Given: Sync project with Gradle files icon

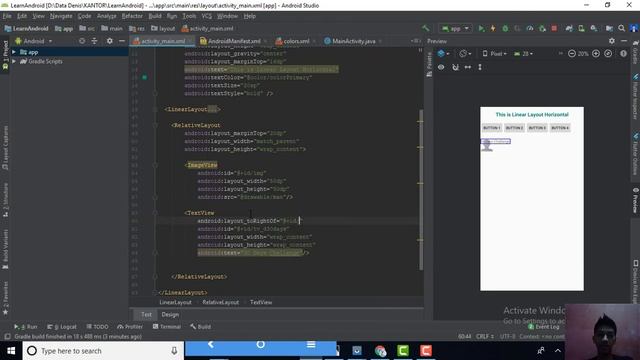Looking at the screenshot, I should [x=569, y=28].
